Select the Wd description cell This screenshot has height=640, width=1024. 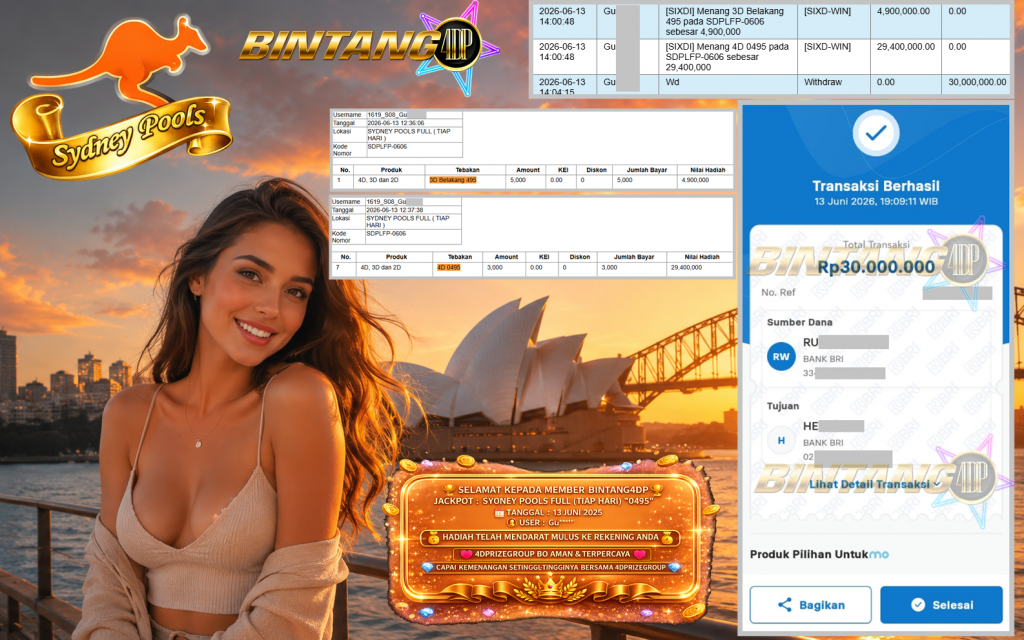tap(728, 85)
